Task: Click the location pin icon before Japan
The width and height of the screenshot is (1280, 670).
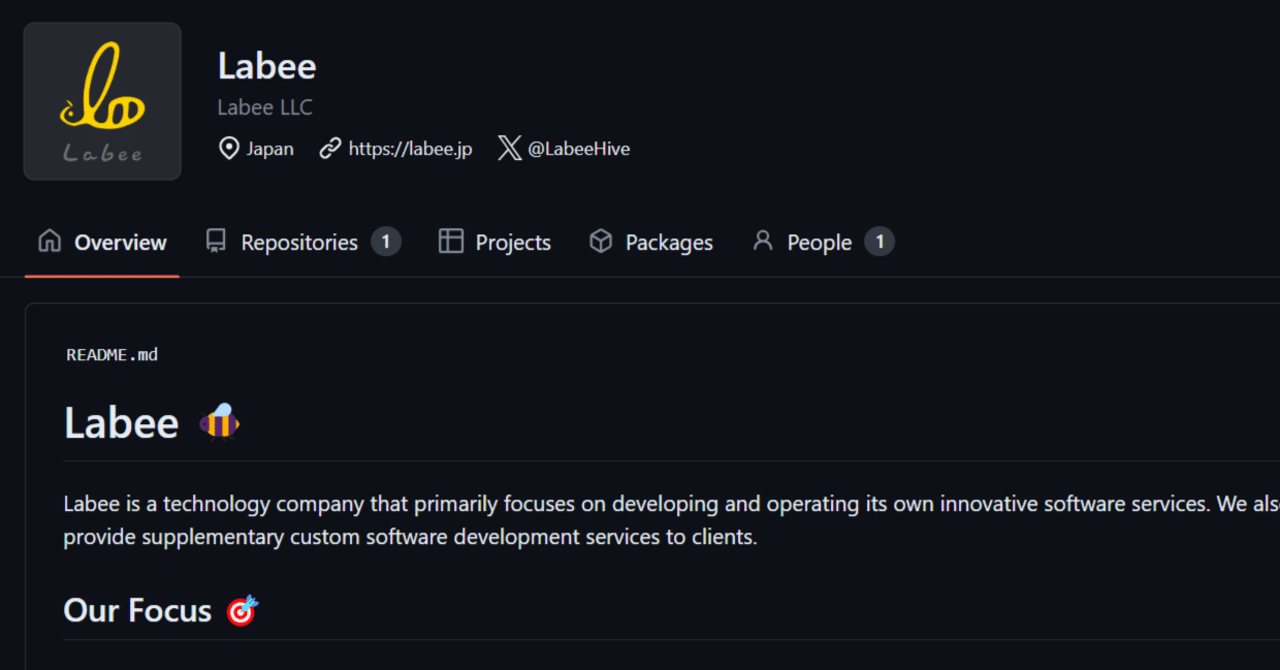Action: 228,148
